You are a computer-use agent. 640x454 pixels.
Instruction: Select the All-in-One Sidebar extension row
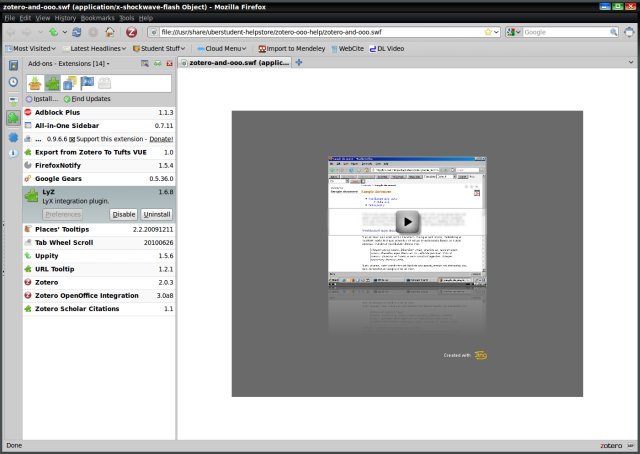click(99, 126)
